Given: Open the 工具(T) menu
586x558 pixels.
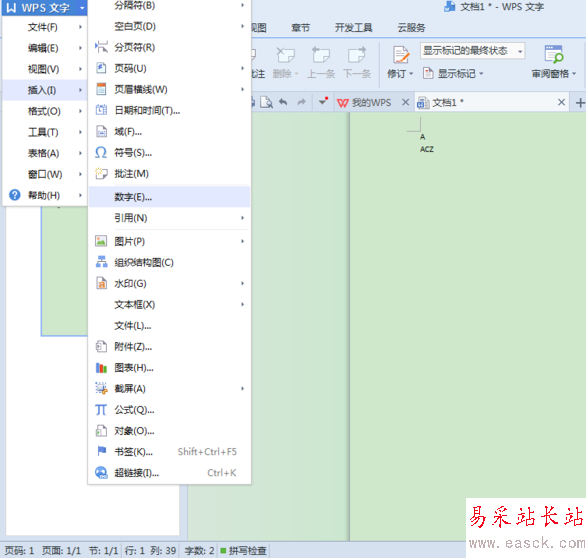Looking at the screenshot, I should pyautogui.click(x=44, y=132).
